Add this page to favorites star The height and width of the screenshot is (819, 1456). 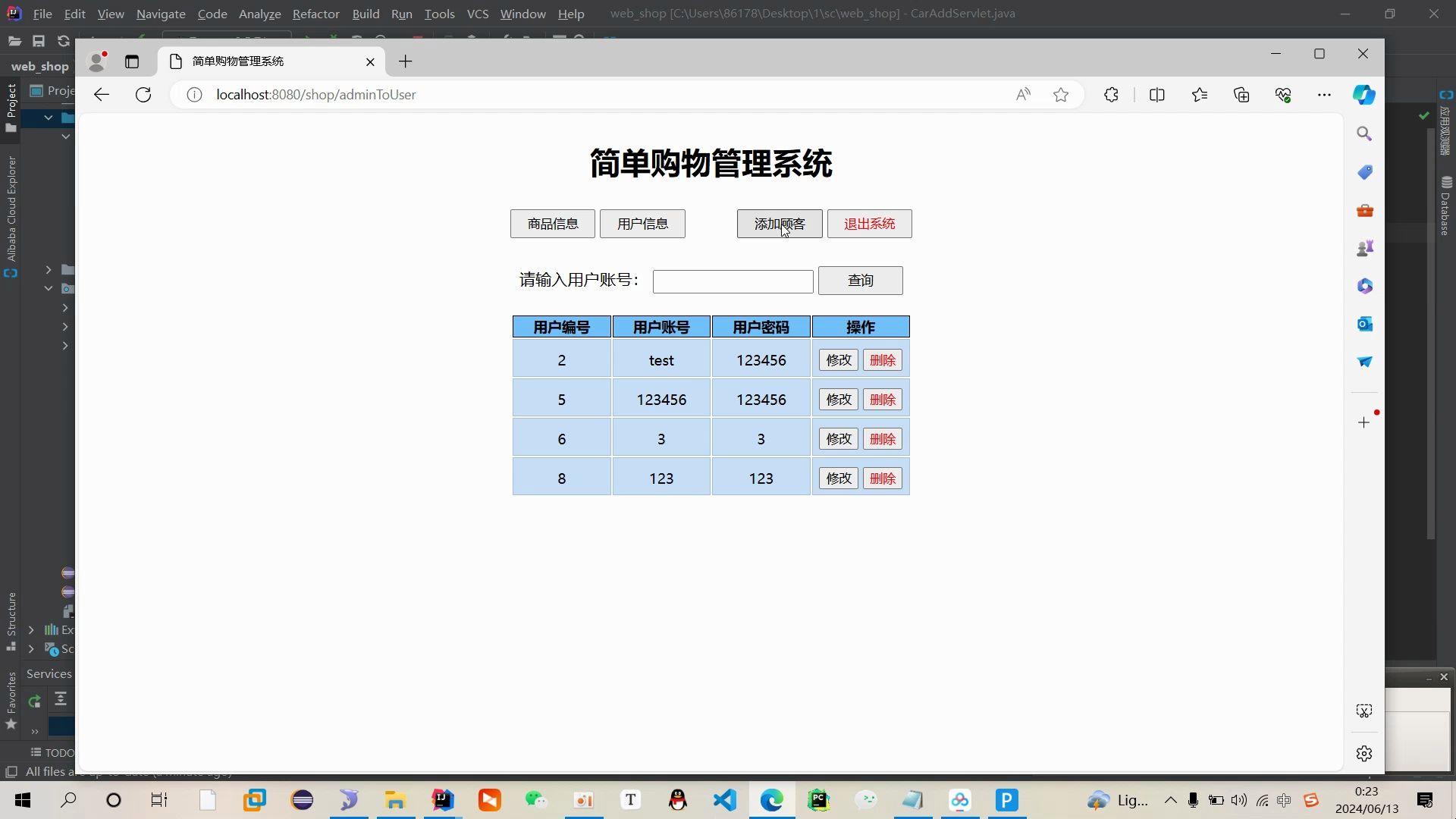(1061, 95)
